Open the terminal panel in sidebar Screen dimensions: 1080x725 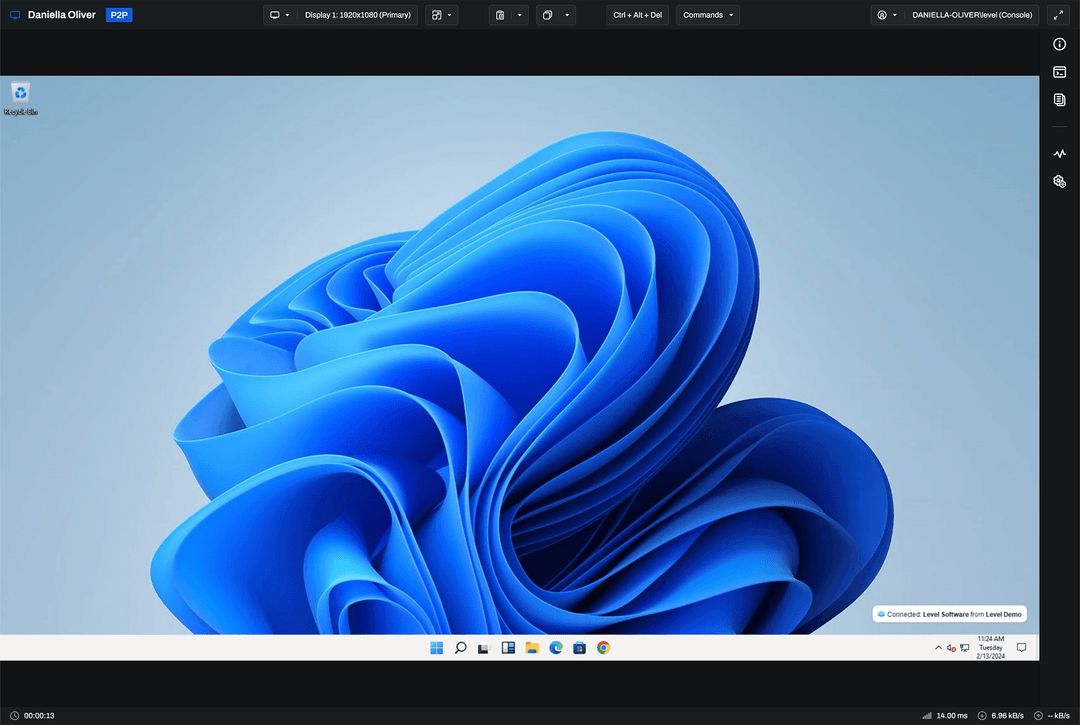1059,72
